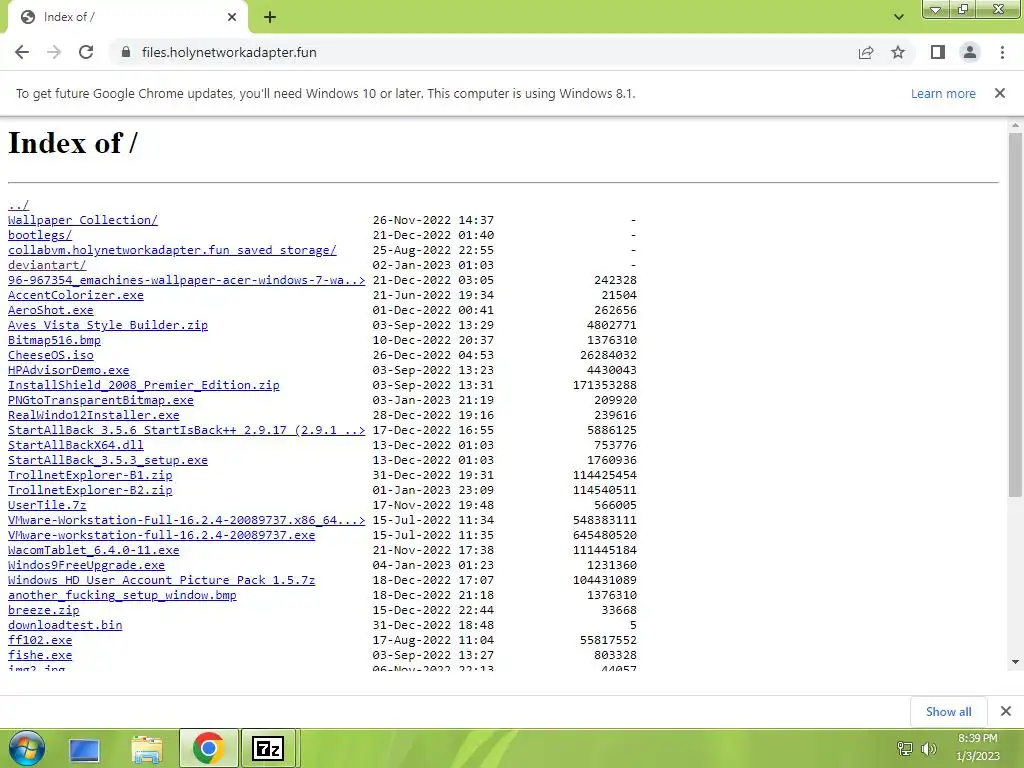Download HPAdvisorDemo.exe
The height and width of the screenshot is (768, 1024).
[69, 370]
